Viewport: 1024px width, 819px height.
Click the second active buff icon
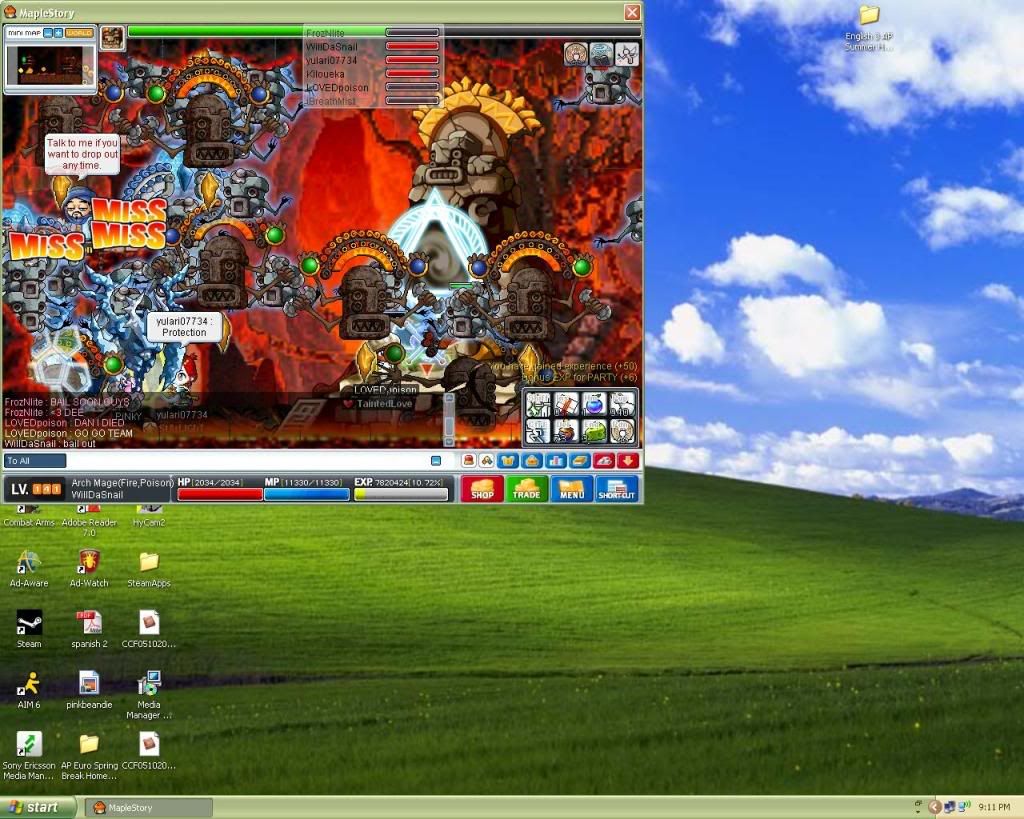[x=601, y=54]
